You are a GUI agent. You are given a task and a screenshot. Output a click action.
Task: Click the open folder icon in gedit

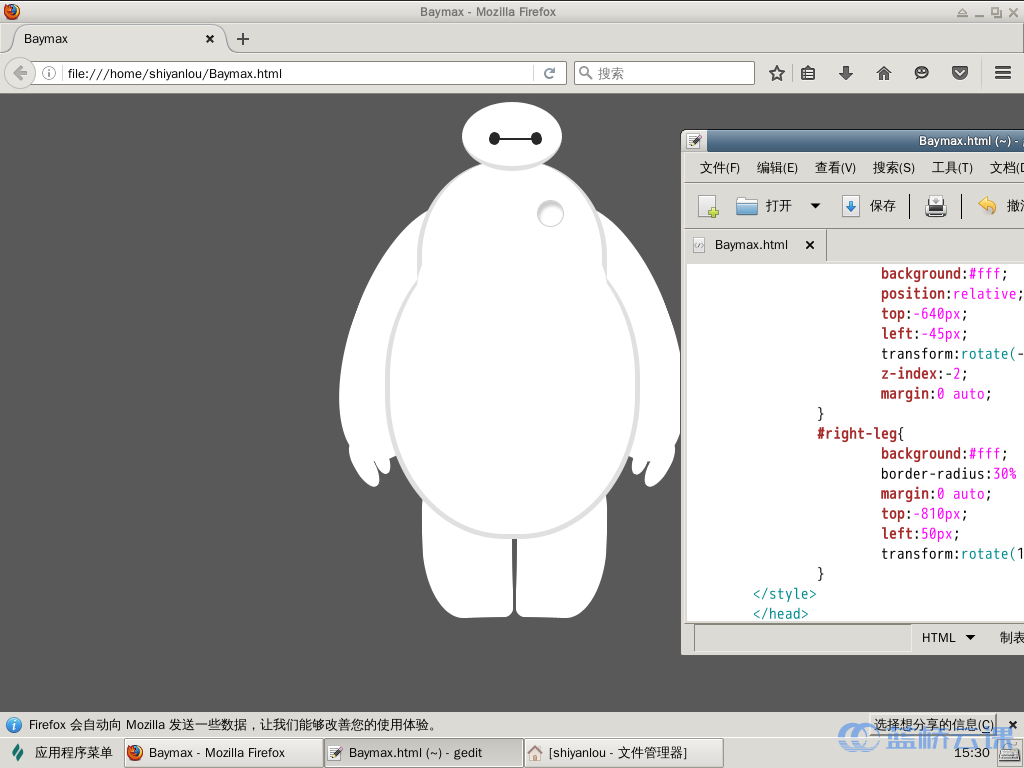click(746, 206)
